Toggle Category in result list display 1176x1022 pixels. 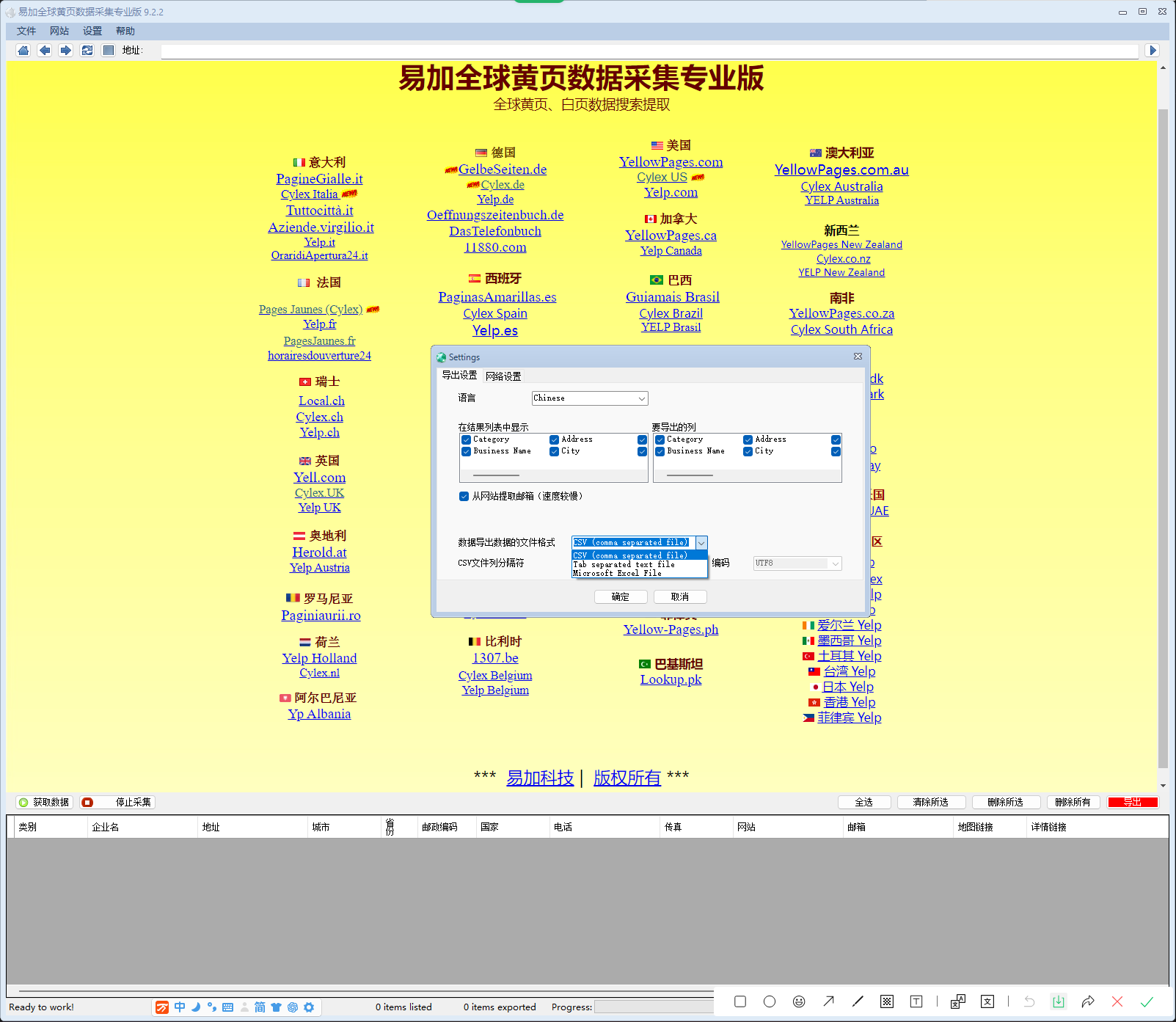[466, 439]
